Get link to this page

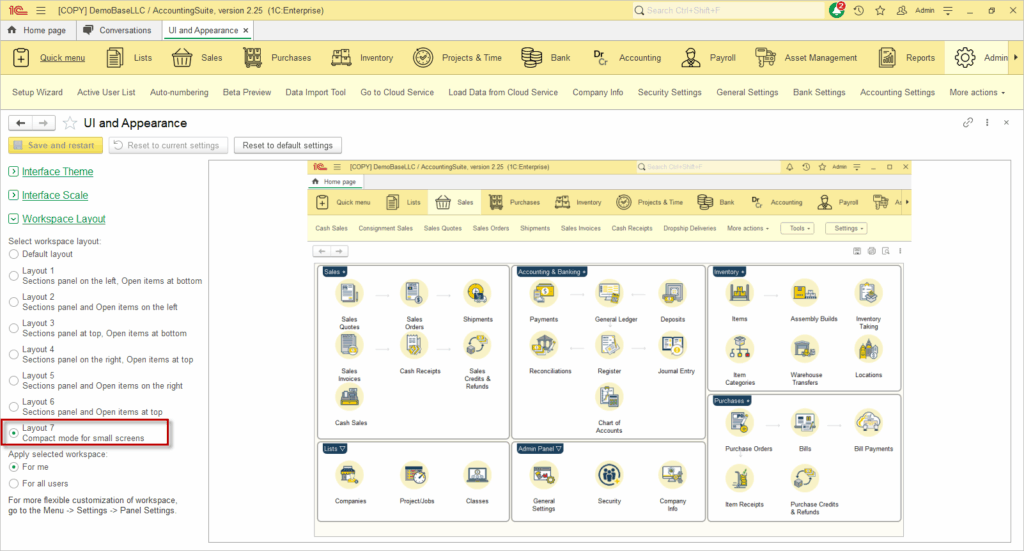[968, 122]
